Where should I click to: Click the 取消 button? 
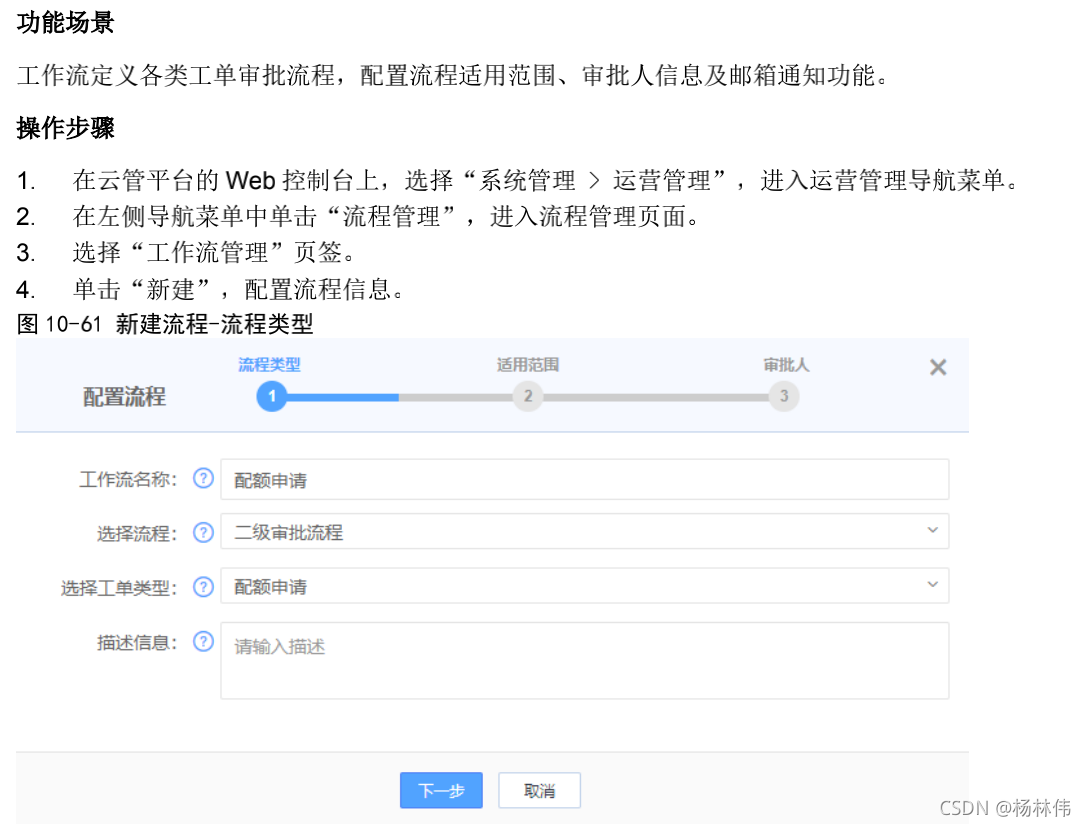click(540, 791)
